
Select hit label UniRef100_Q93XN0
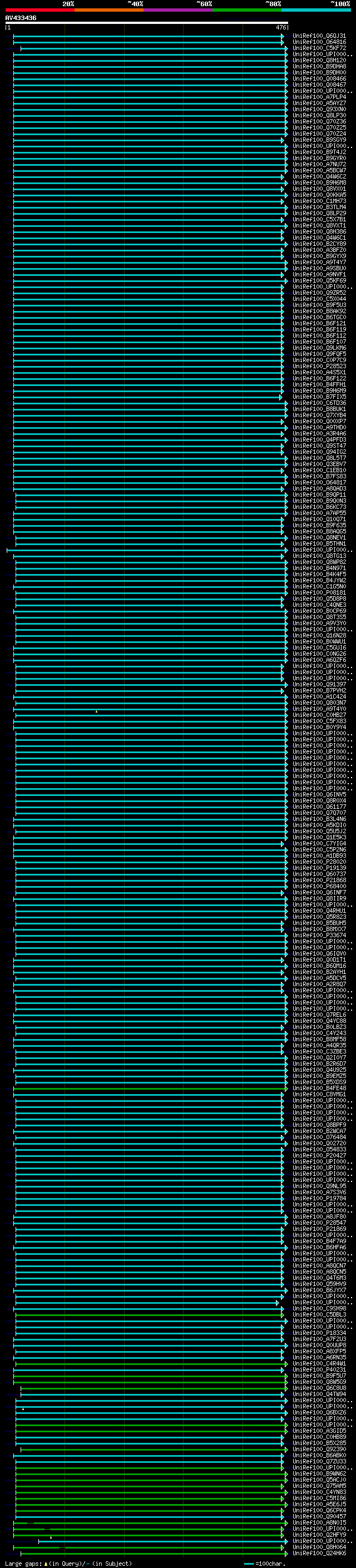pos(319,110)
